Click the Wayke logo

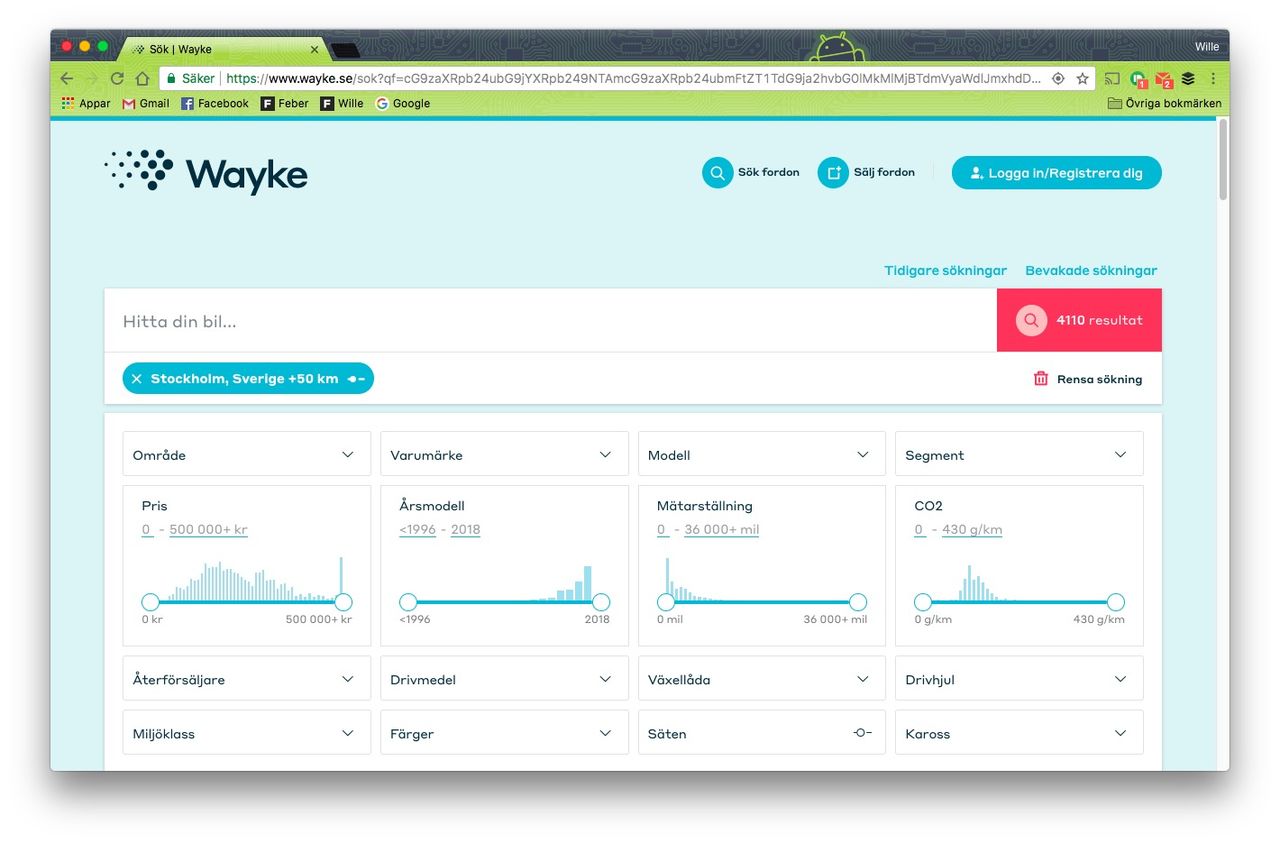coord(206,172)
